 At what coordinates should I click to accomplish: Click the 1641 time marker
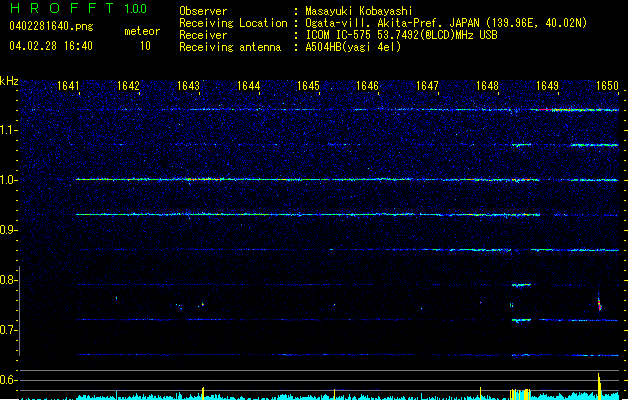pos(69,87)
